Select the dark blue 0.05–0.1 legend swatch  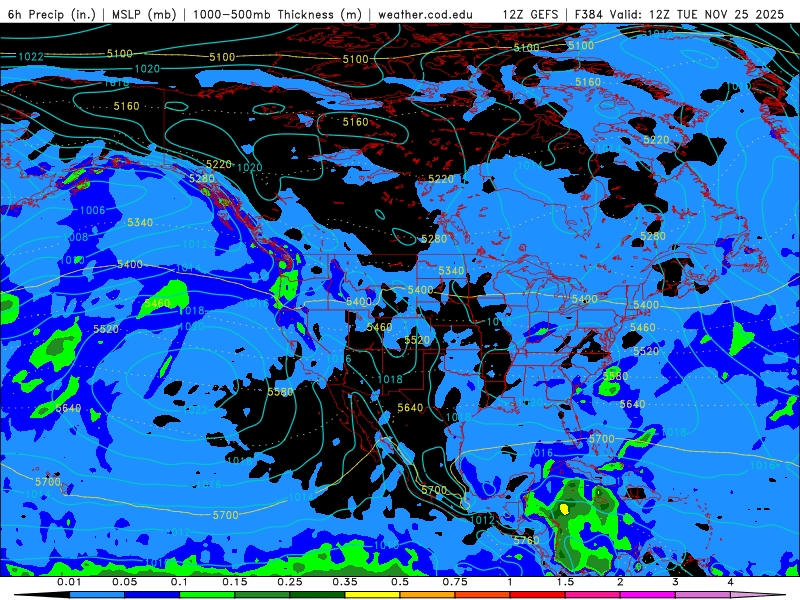[152, 595]
